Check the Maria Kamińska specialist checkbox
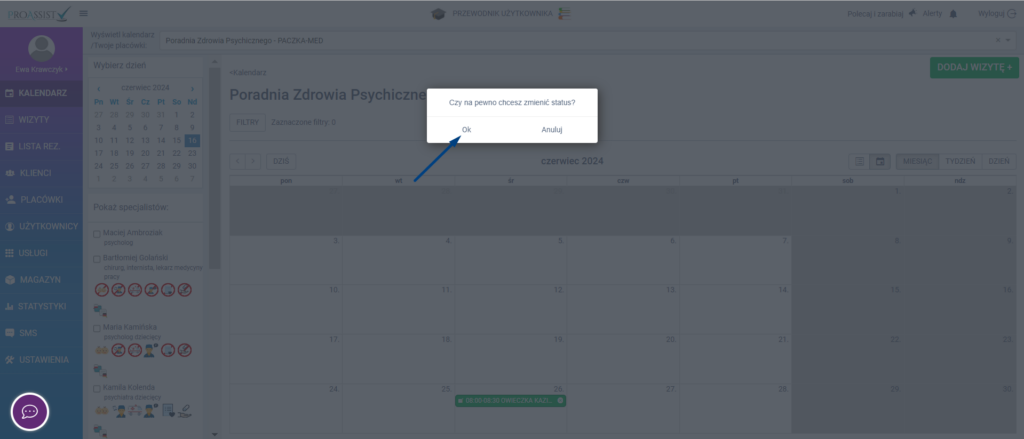The height and width of the screenshot is (439, 1024). 96,328
